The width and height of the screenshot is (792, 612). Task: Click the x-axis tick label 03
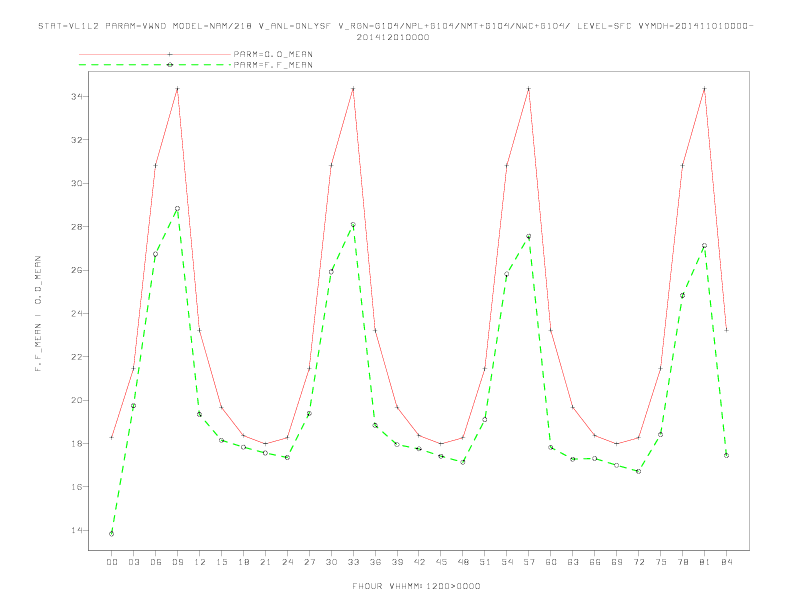133,562
